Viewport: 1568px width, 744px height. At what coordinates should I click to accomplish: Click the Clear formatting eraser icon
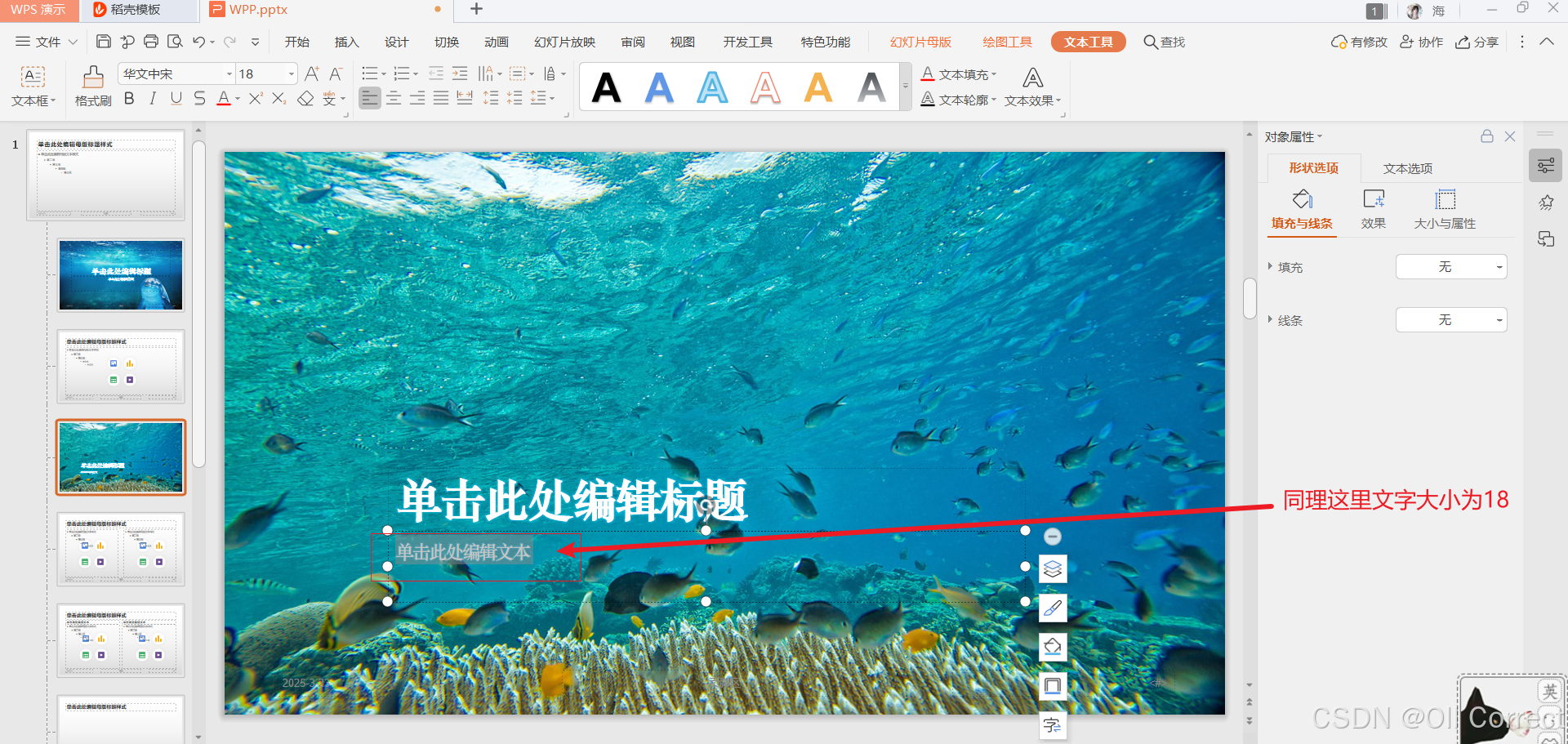coord(305,99)
